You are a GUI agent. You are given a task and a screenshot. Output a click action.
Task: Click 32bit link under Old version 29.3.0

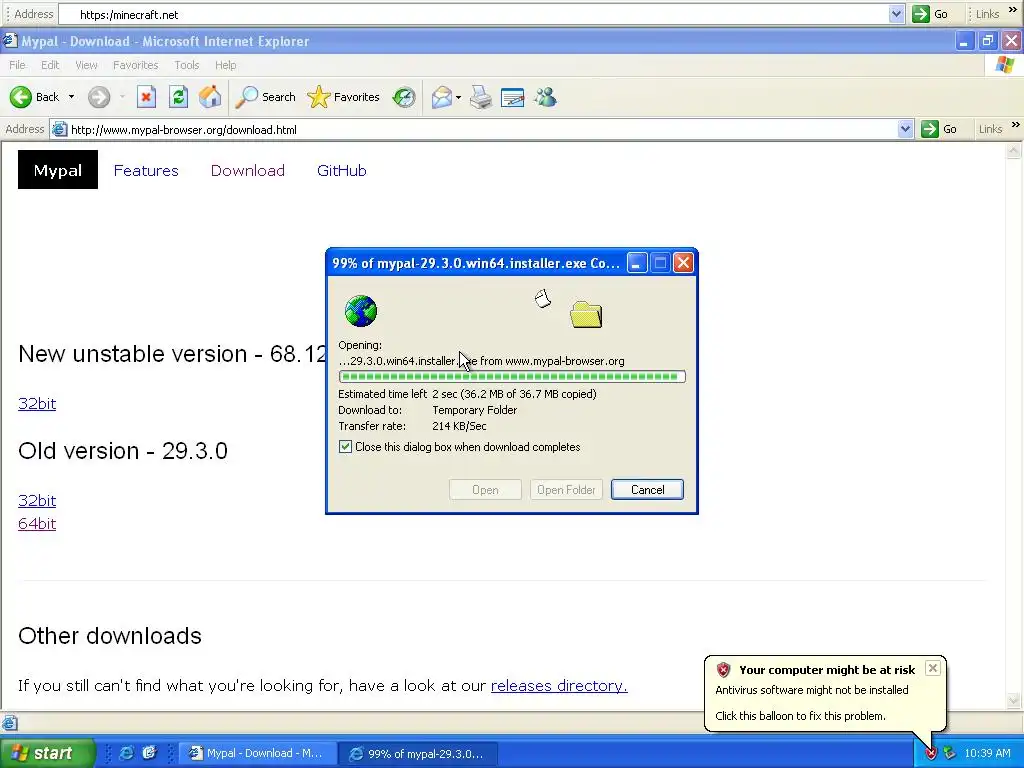coord(37,500)
